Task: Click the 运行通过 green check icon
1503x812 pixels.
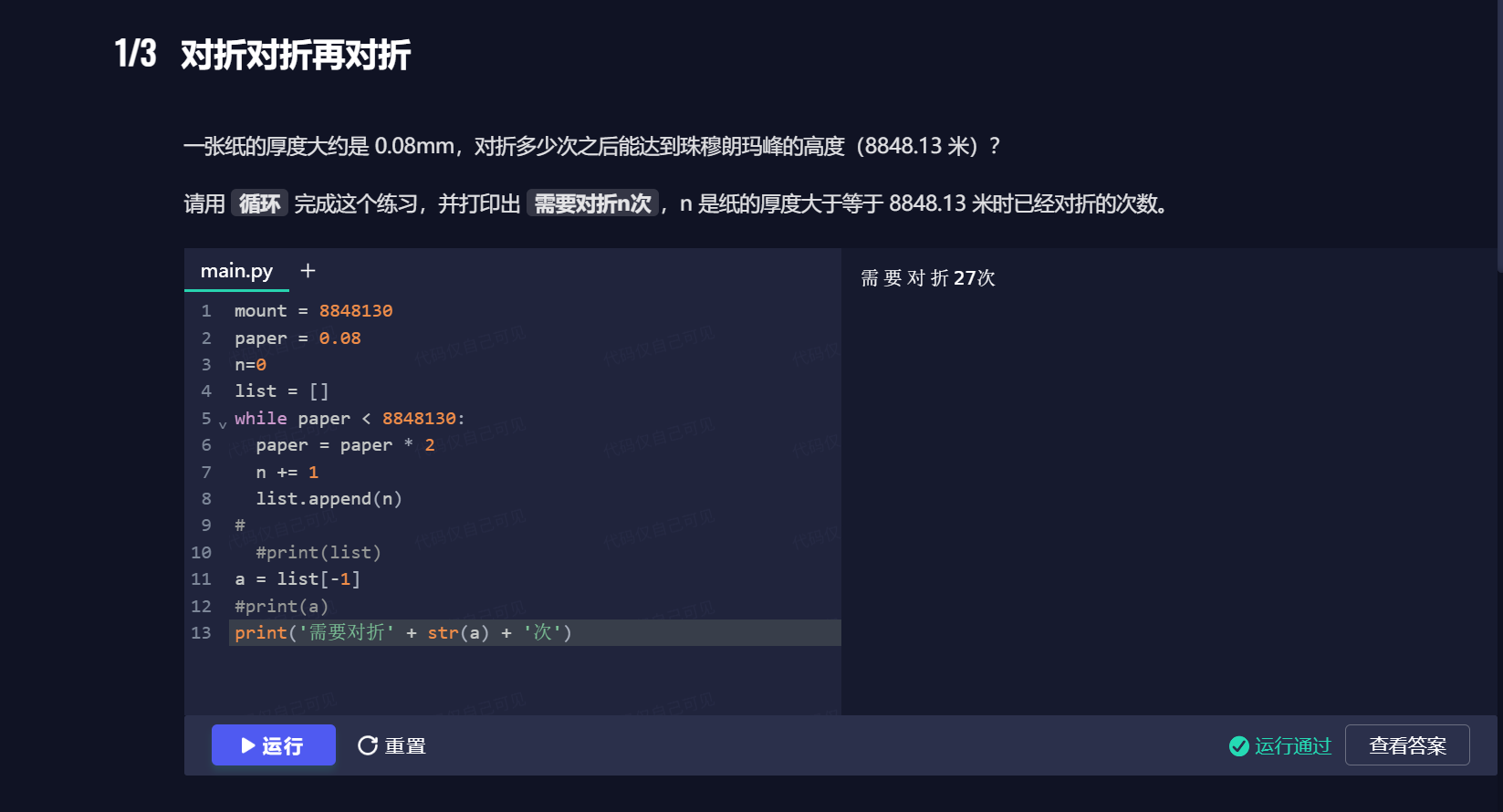Action: [1239, 746]
